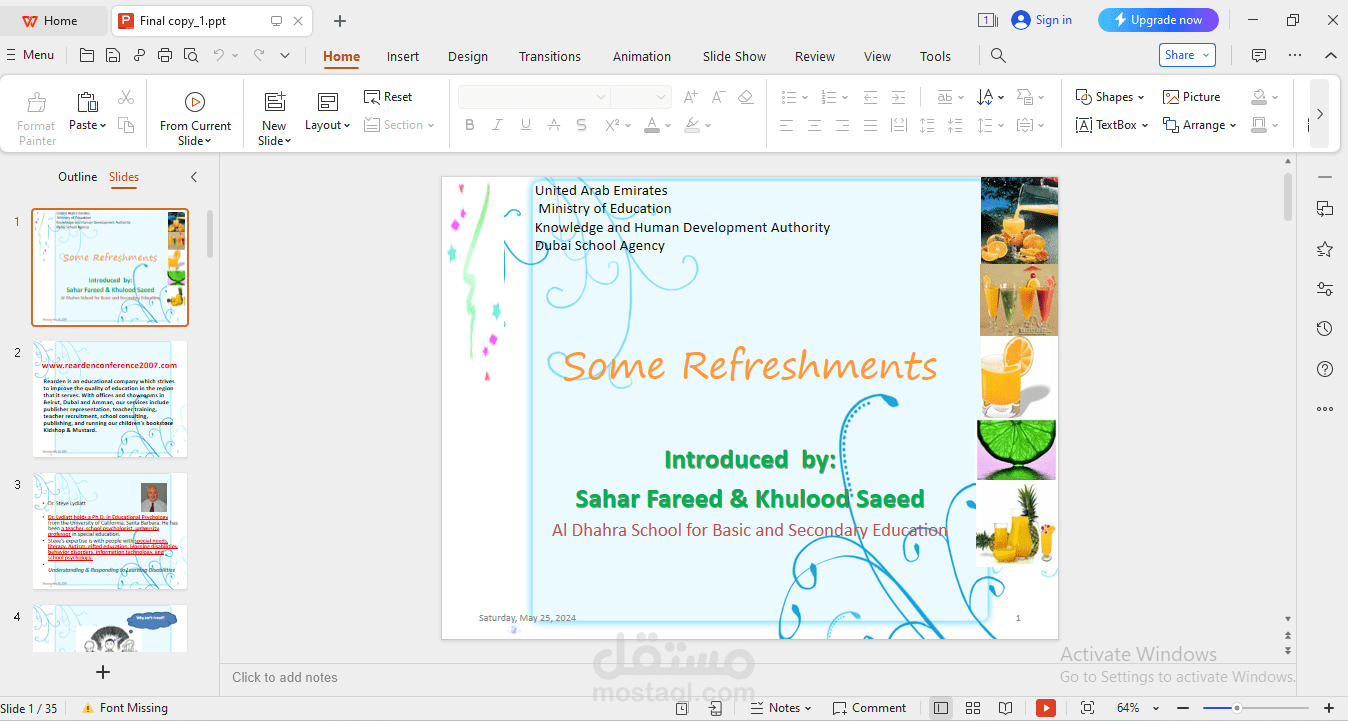
Task: Click the Share button
Action: (1187, 55)
